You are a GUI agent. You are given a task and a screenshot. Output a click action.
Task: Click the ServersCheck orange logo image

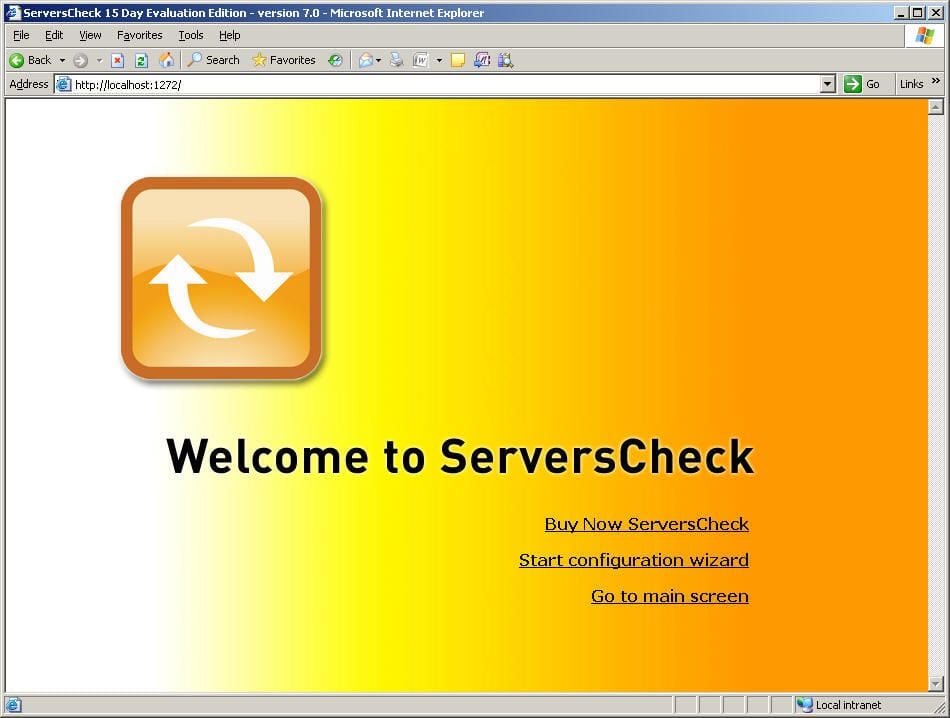(222, 279)
